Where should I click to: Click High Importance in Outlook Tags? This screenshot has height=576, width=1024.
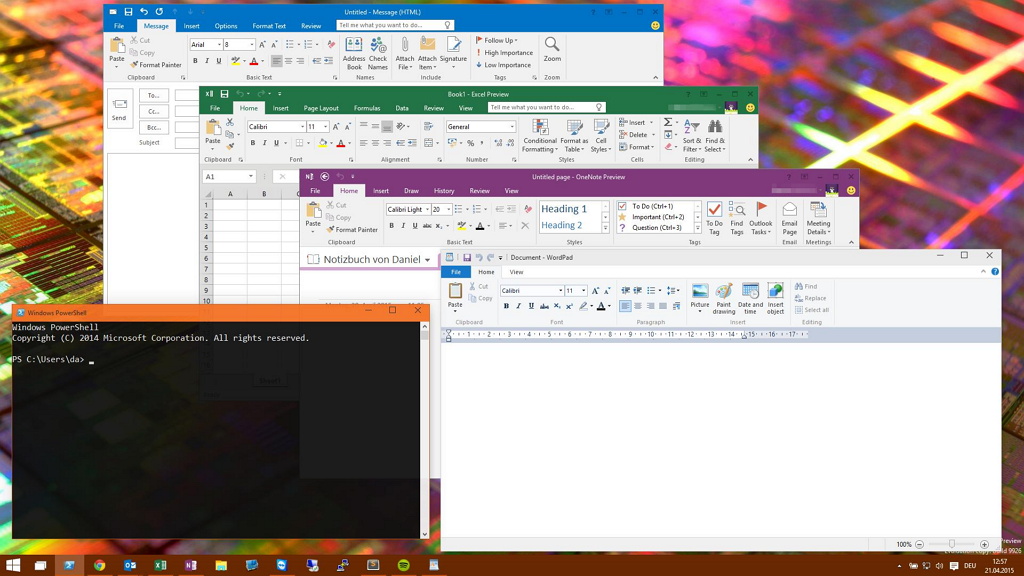tap(504, 52)
